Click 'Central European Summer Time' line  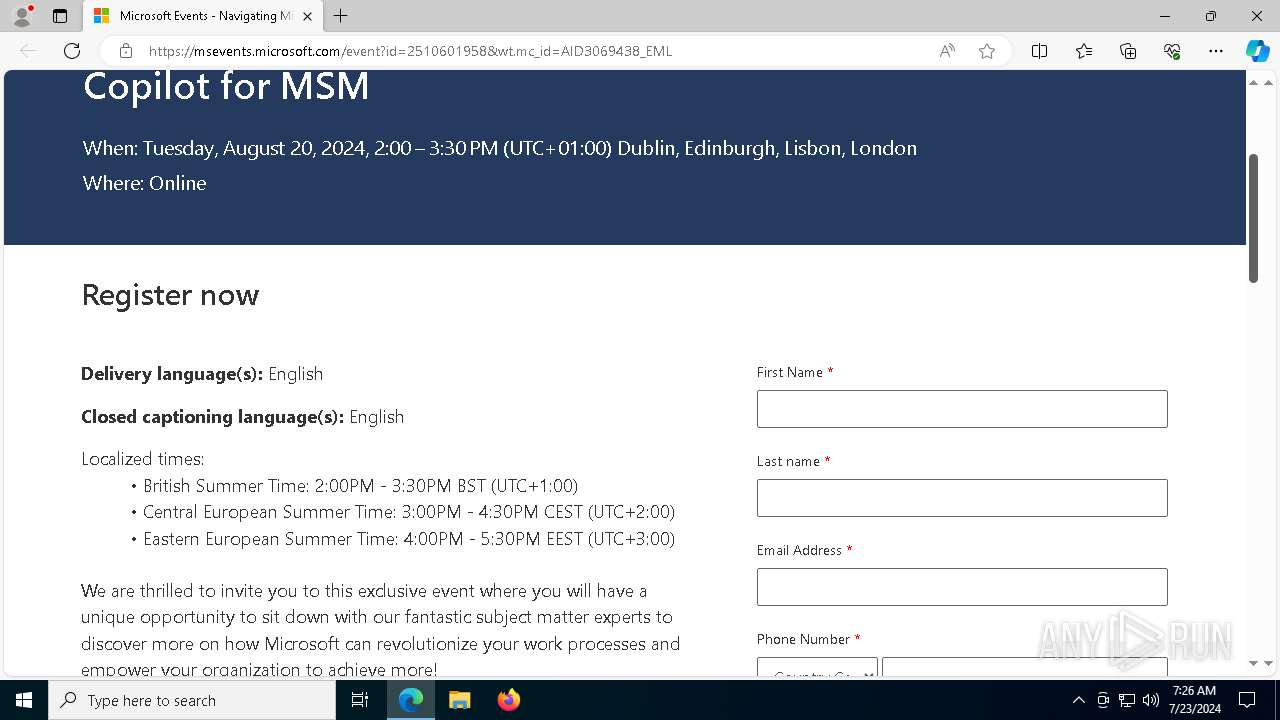pyautogui.click(x=408, y=512)
